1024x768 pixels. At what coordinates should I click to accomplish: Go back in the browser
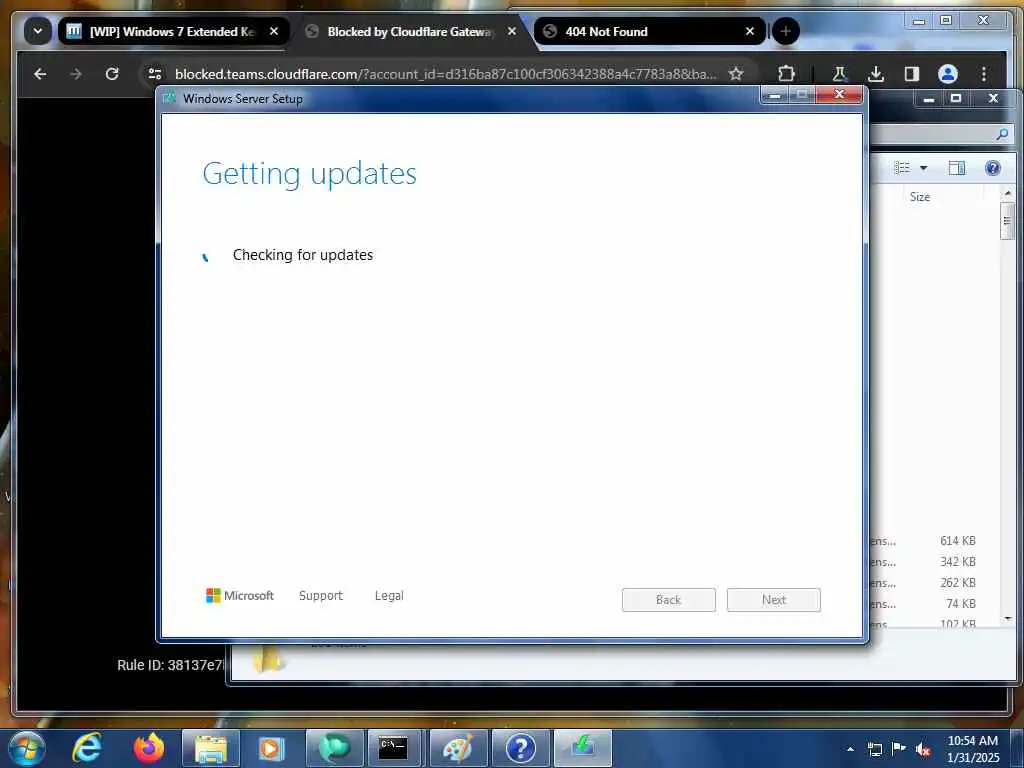(40, 74)
